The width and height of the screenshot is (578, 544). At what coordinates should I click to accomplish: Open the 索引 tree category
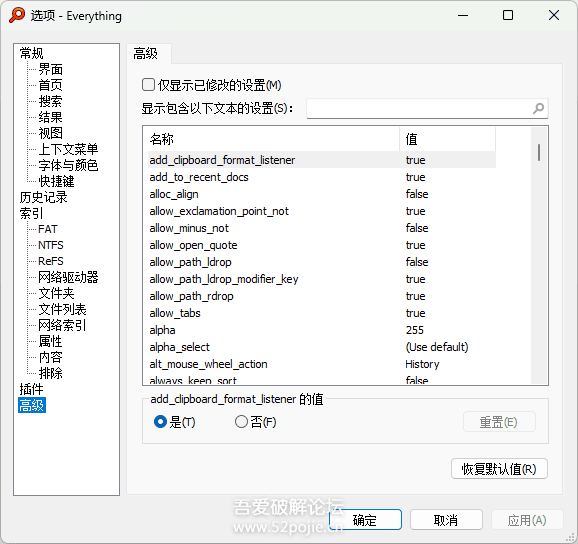[x=31, y=213]
